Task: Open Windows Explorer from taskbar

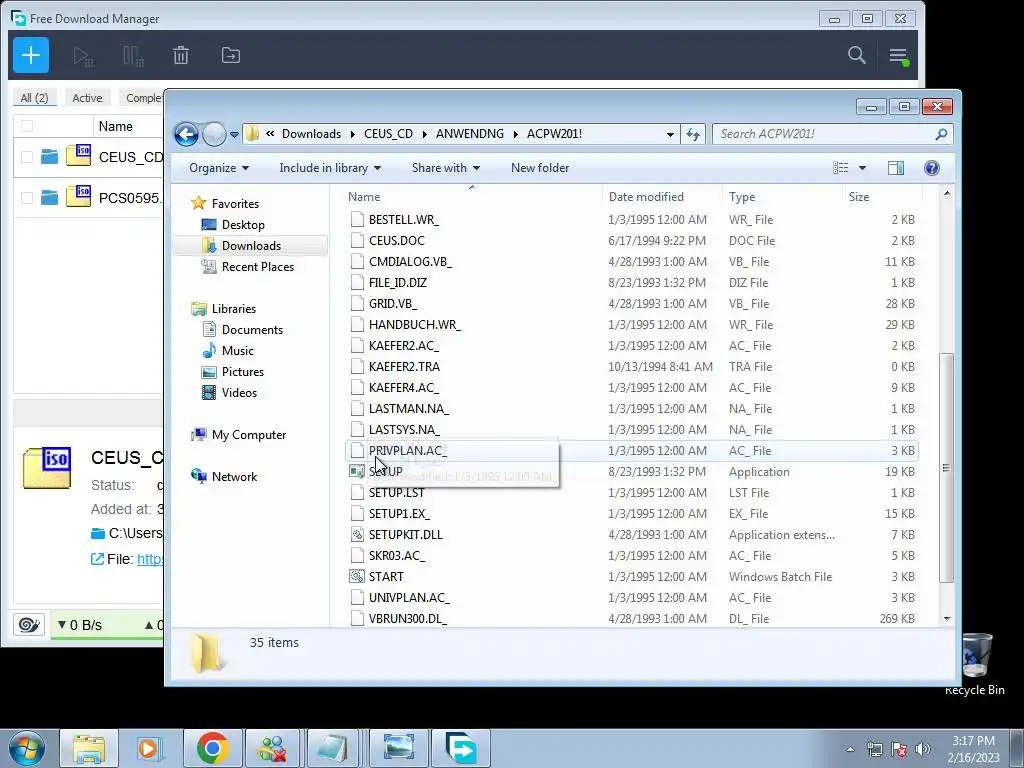Action: tap(89, 748)
